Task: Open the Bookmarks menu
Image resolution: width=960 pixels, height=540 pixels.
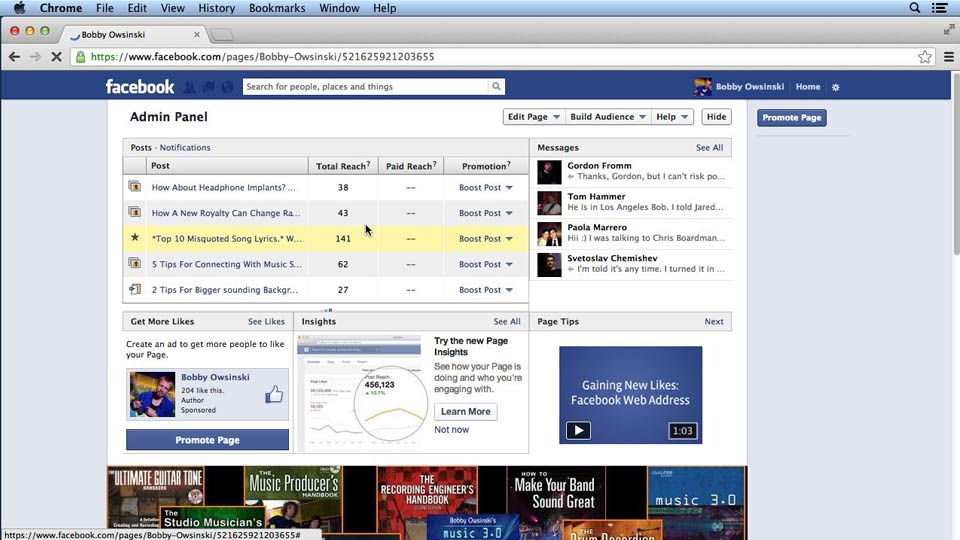Action: (277, 8)
